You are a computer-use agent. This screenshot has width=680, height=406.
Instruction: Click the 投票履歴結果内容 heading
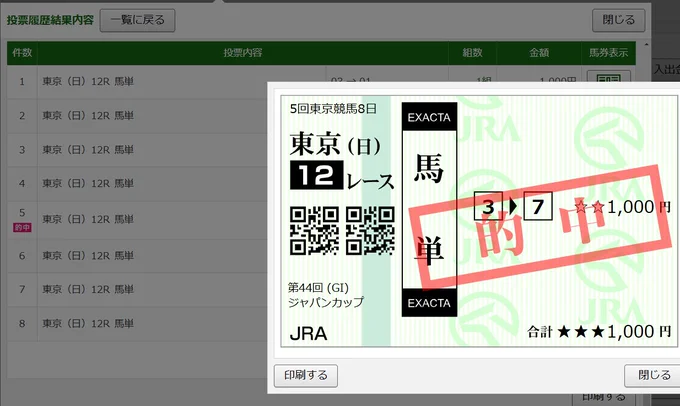[50, 20]
